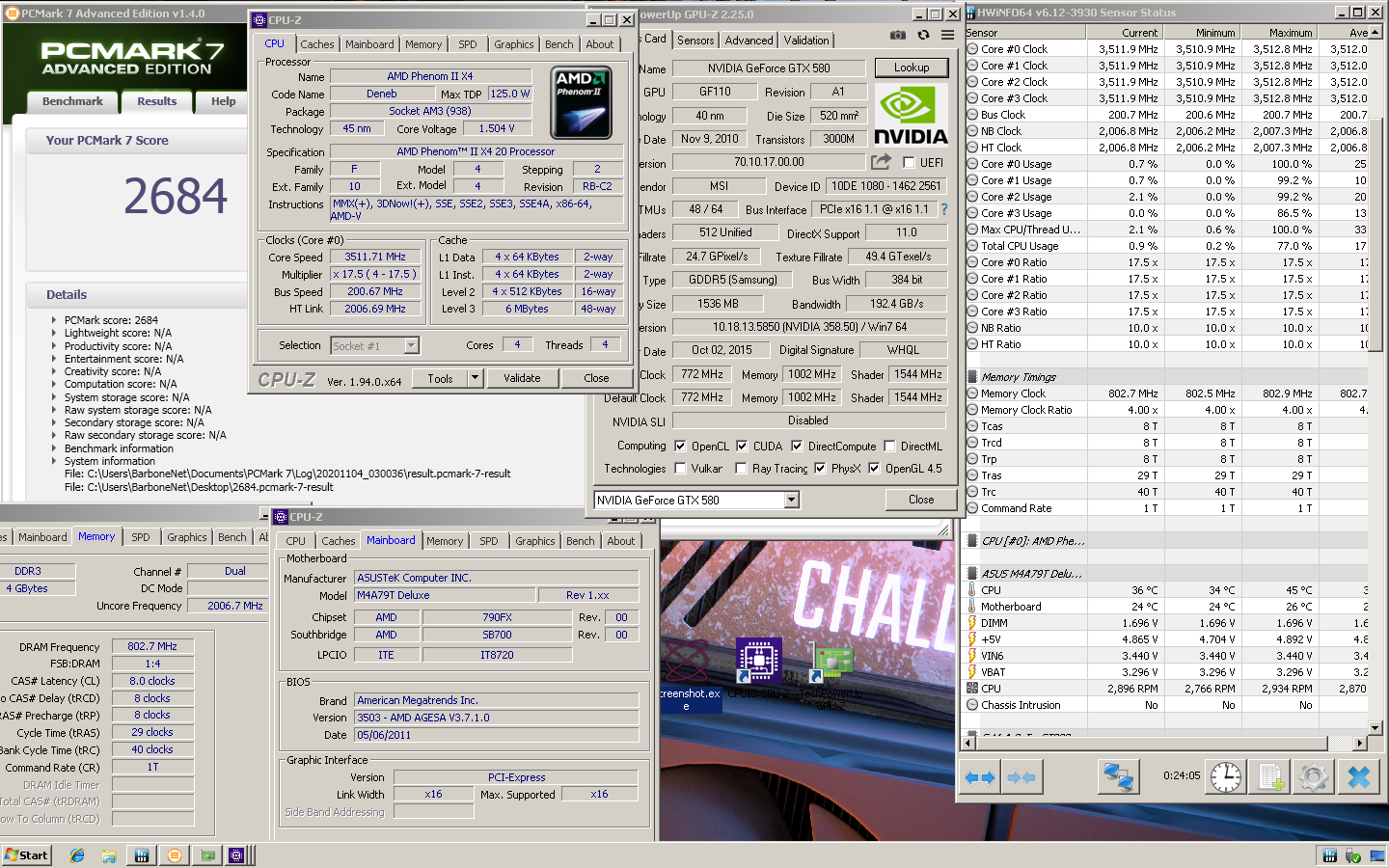Toggle the UEFI checkbox in GPU-Z
The image size is (1389, 868).
(909, 163)
